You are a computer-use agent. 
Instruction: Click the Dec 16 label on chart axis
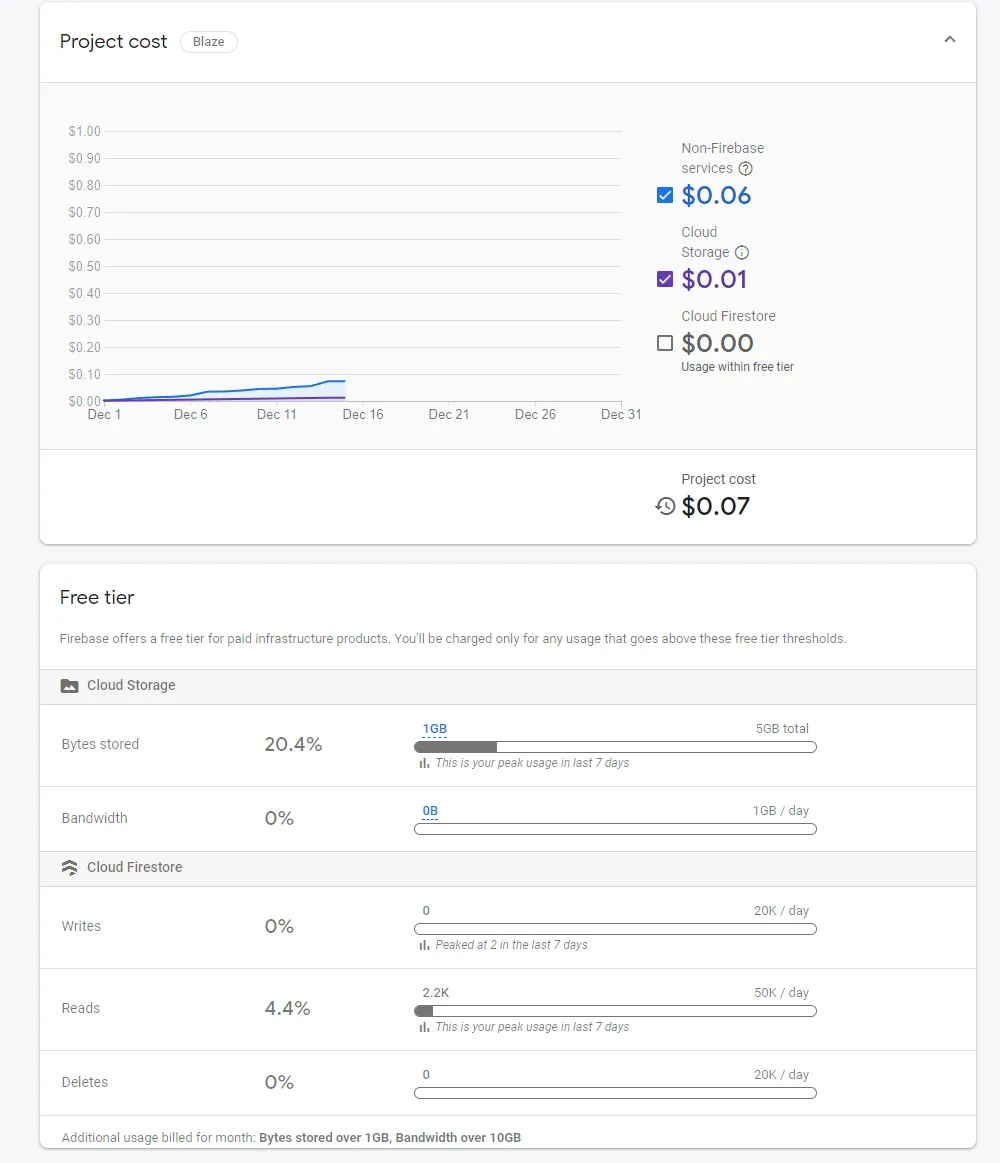[363, 414]
